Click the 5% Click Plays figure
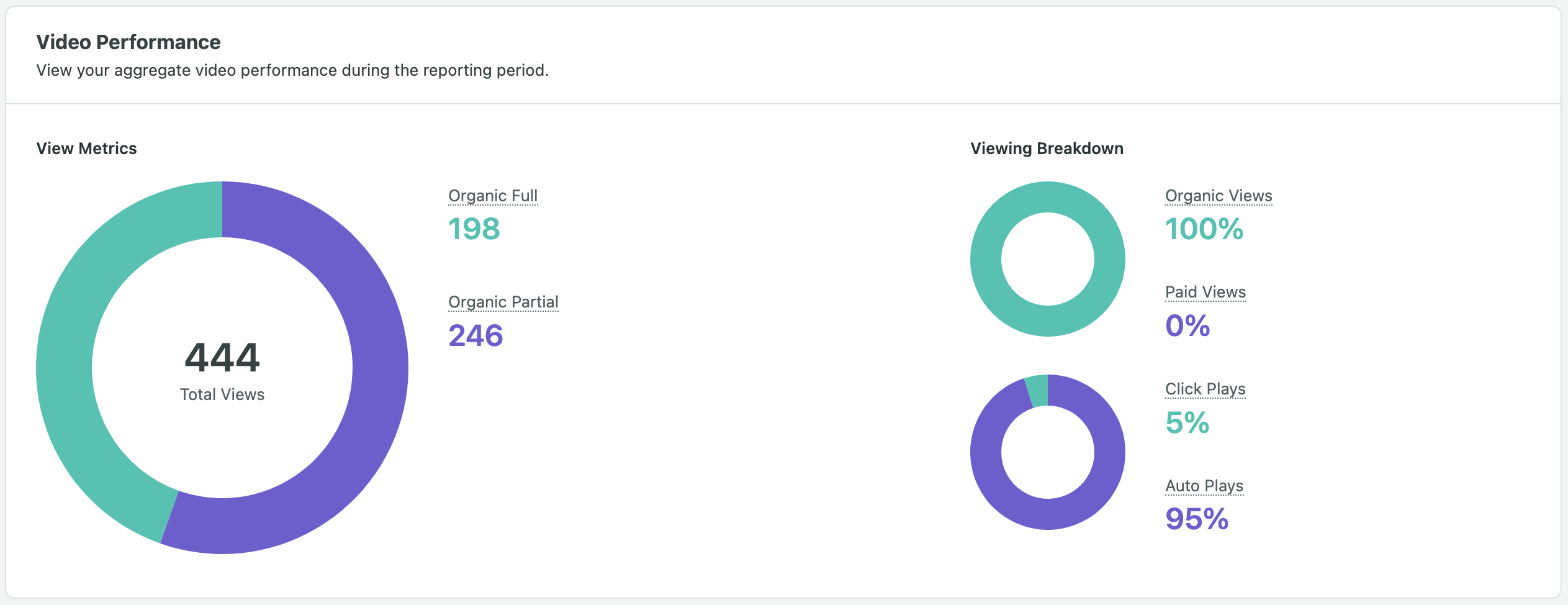This screenshot has width=1568, height=605. coord(1187,422)
